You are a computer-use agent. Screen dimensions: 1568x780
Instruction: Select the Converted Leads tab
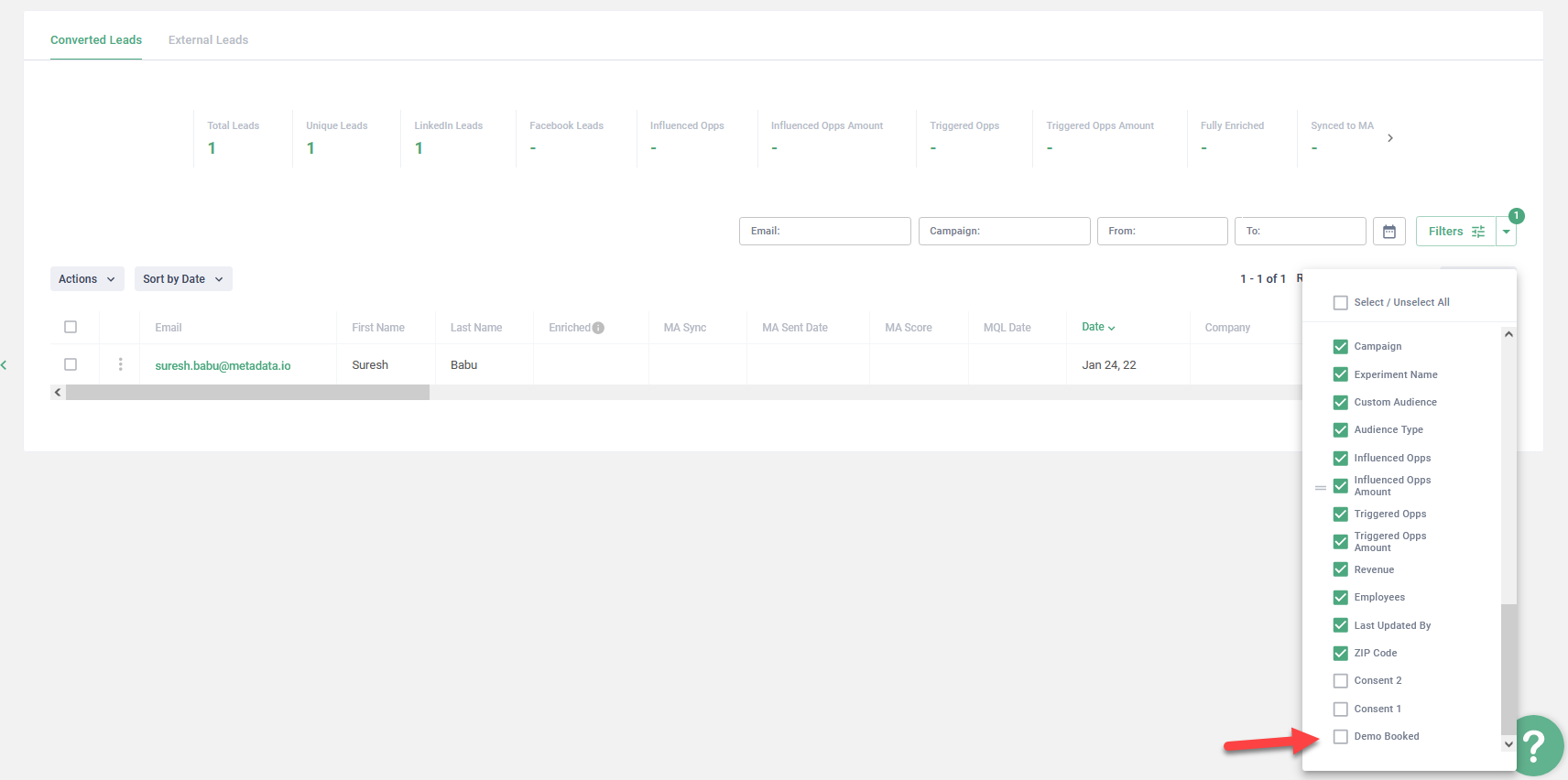pyautogui.click(x=96, y=40)
